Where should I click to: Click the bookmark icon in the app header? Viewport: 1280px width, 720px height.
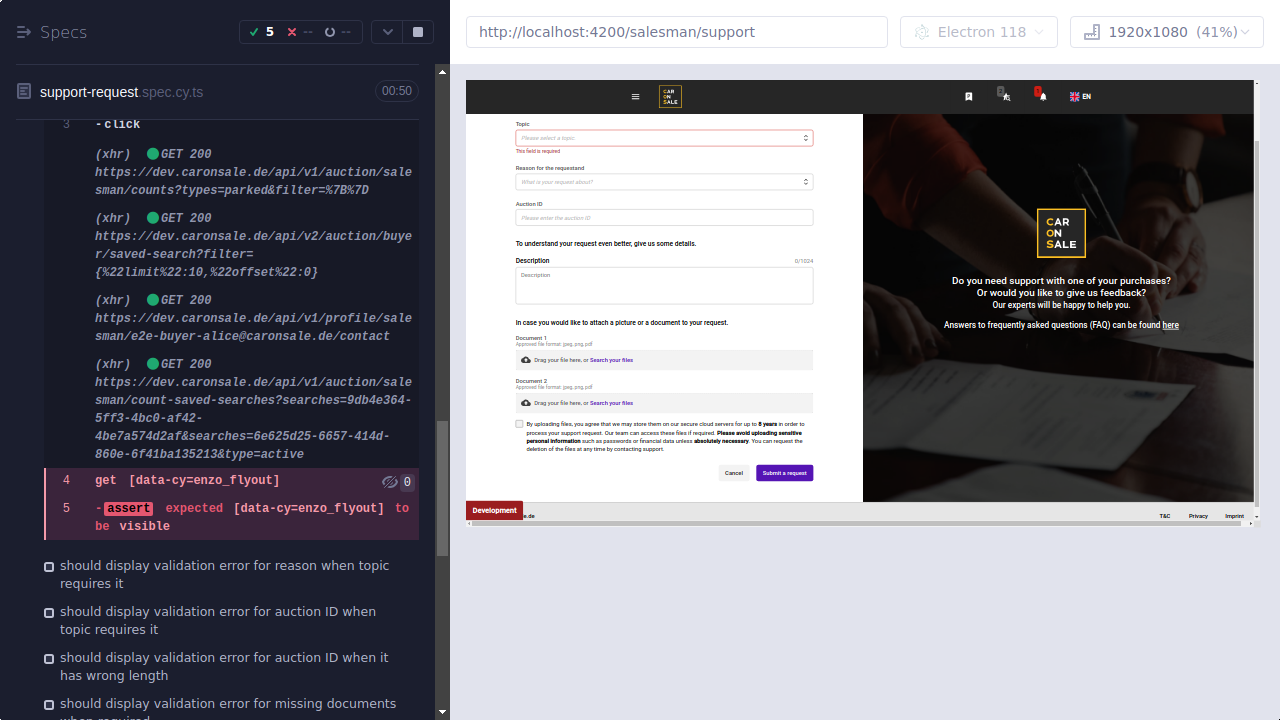(967, 94)
